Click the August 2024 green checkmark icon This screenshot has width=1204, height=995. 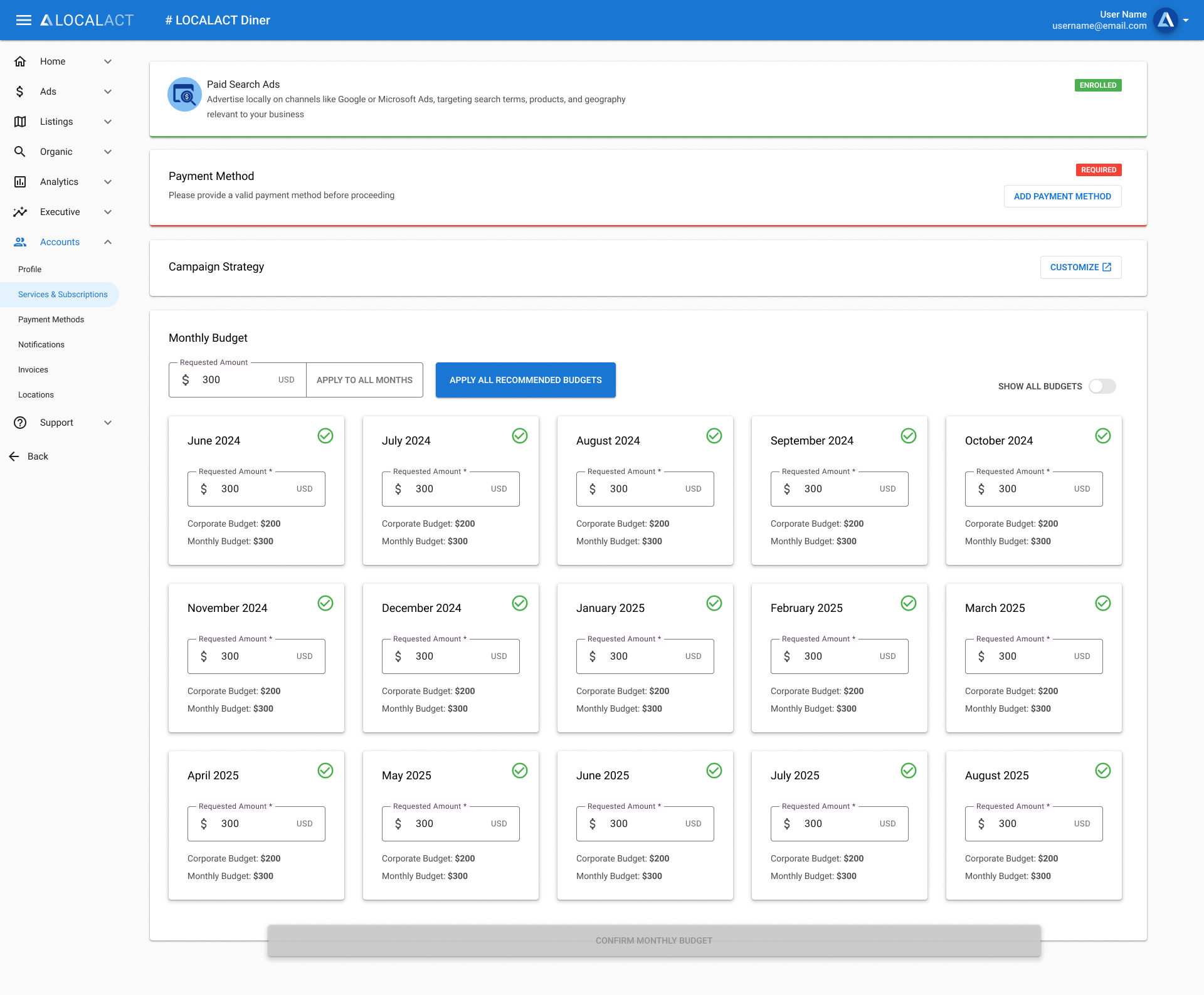pos(714,436)
